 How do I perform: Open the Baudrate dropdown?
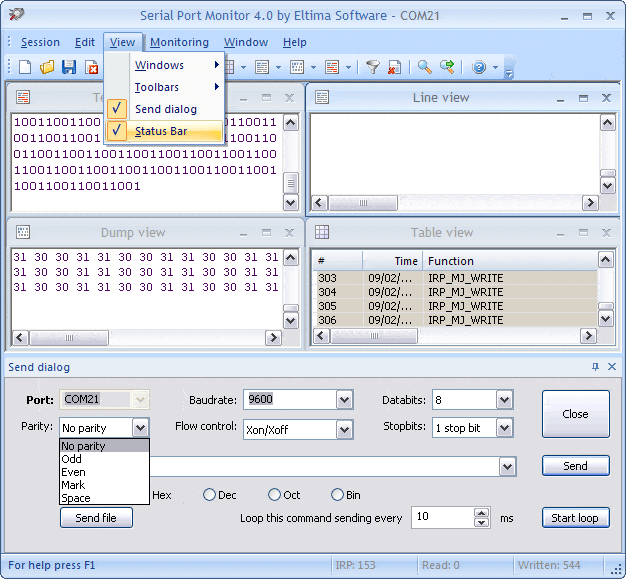[344, 400]
